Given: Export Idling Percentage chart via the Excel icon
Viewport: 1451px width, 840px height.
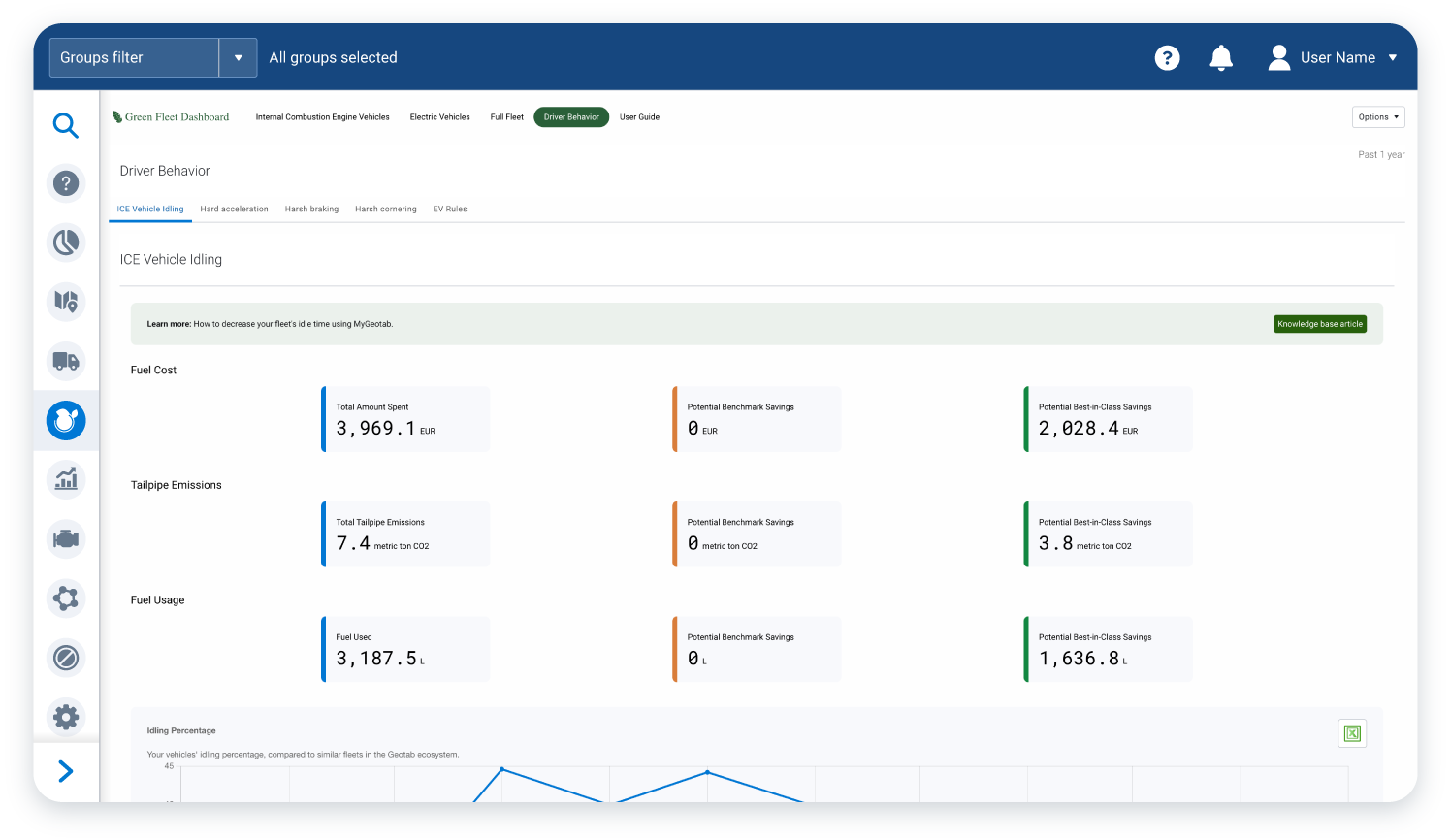Looking at the screenshot, I should pyautogui.click(x=1352, y=733).
